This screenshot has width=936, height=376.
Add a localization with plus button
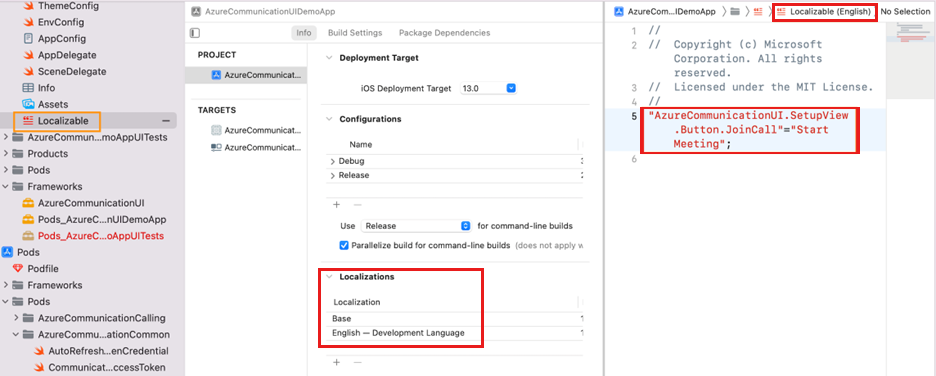(x=336, y=362)
